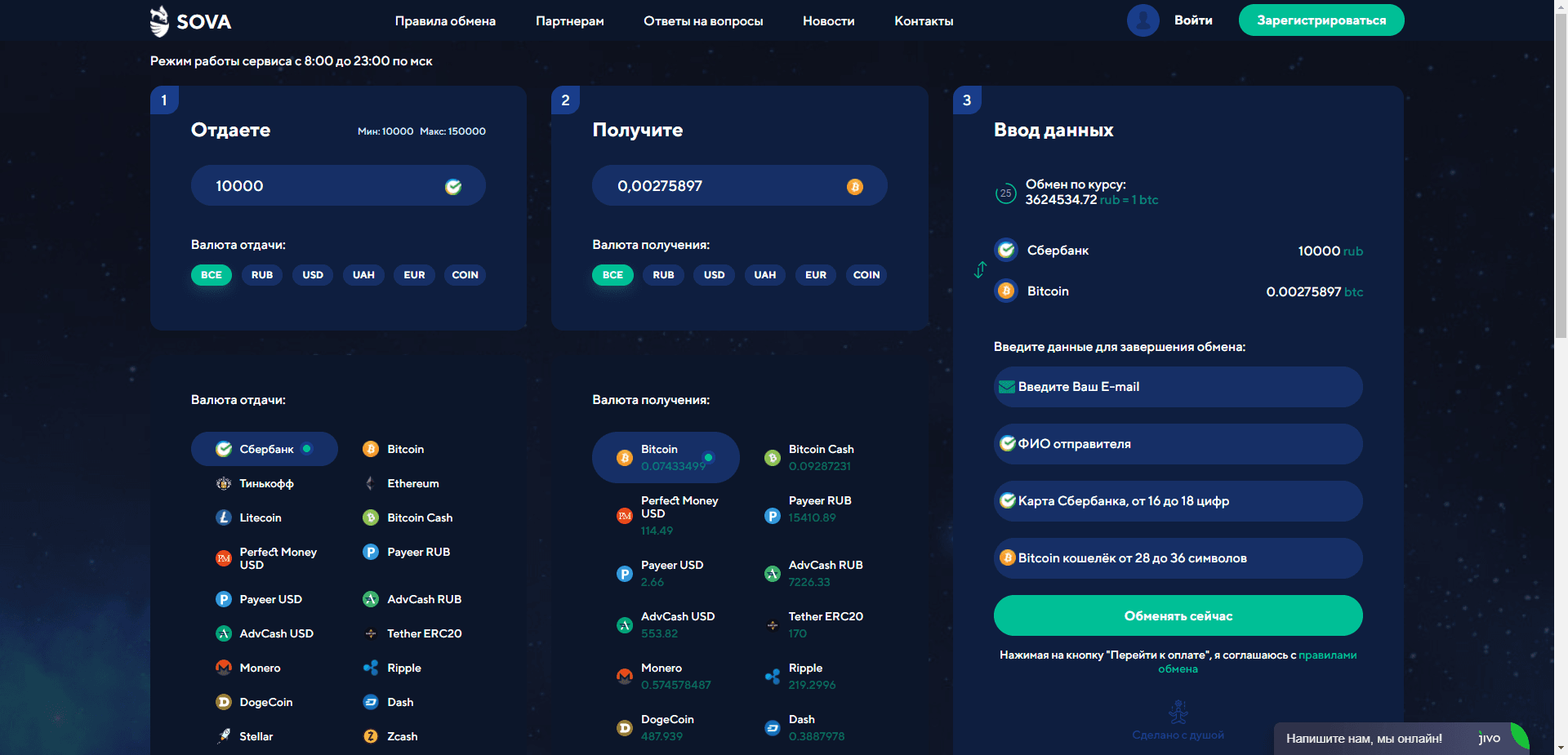
Task: Select the Сбербанк give currency option
Action: point(265,449)
